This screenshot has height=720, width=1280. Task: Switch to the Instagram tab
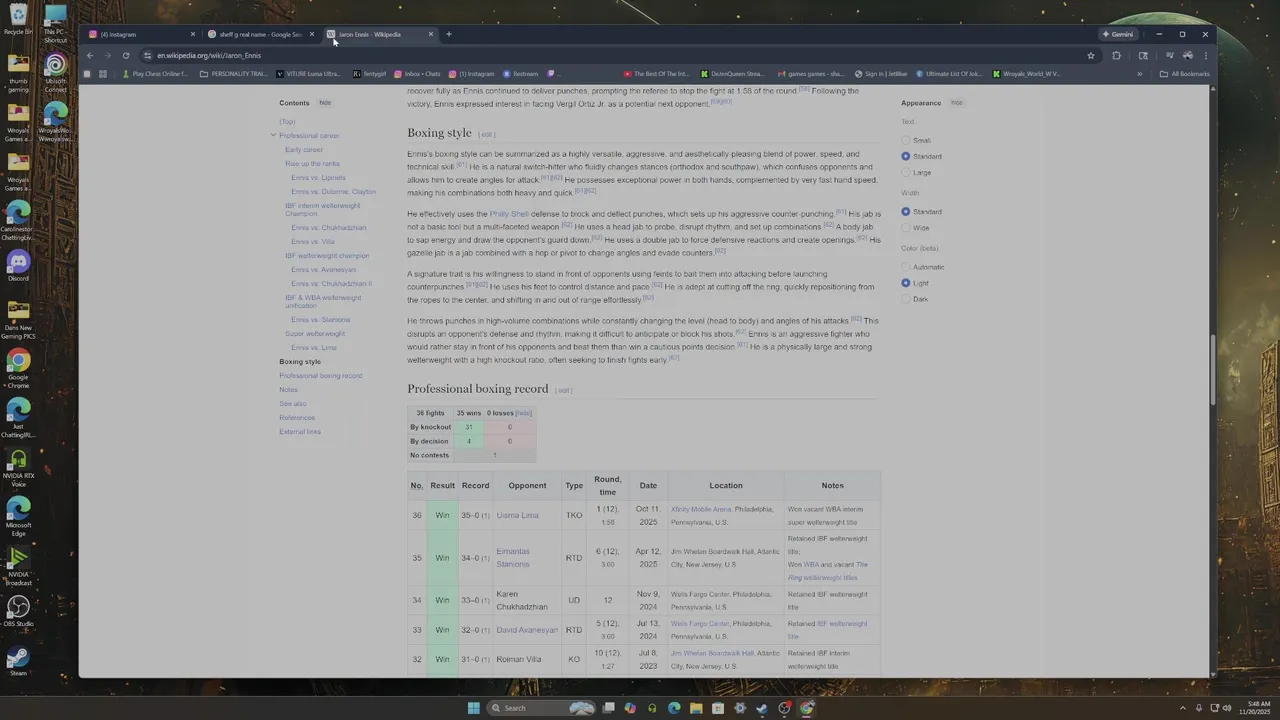click(x=140, y=34)
